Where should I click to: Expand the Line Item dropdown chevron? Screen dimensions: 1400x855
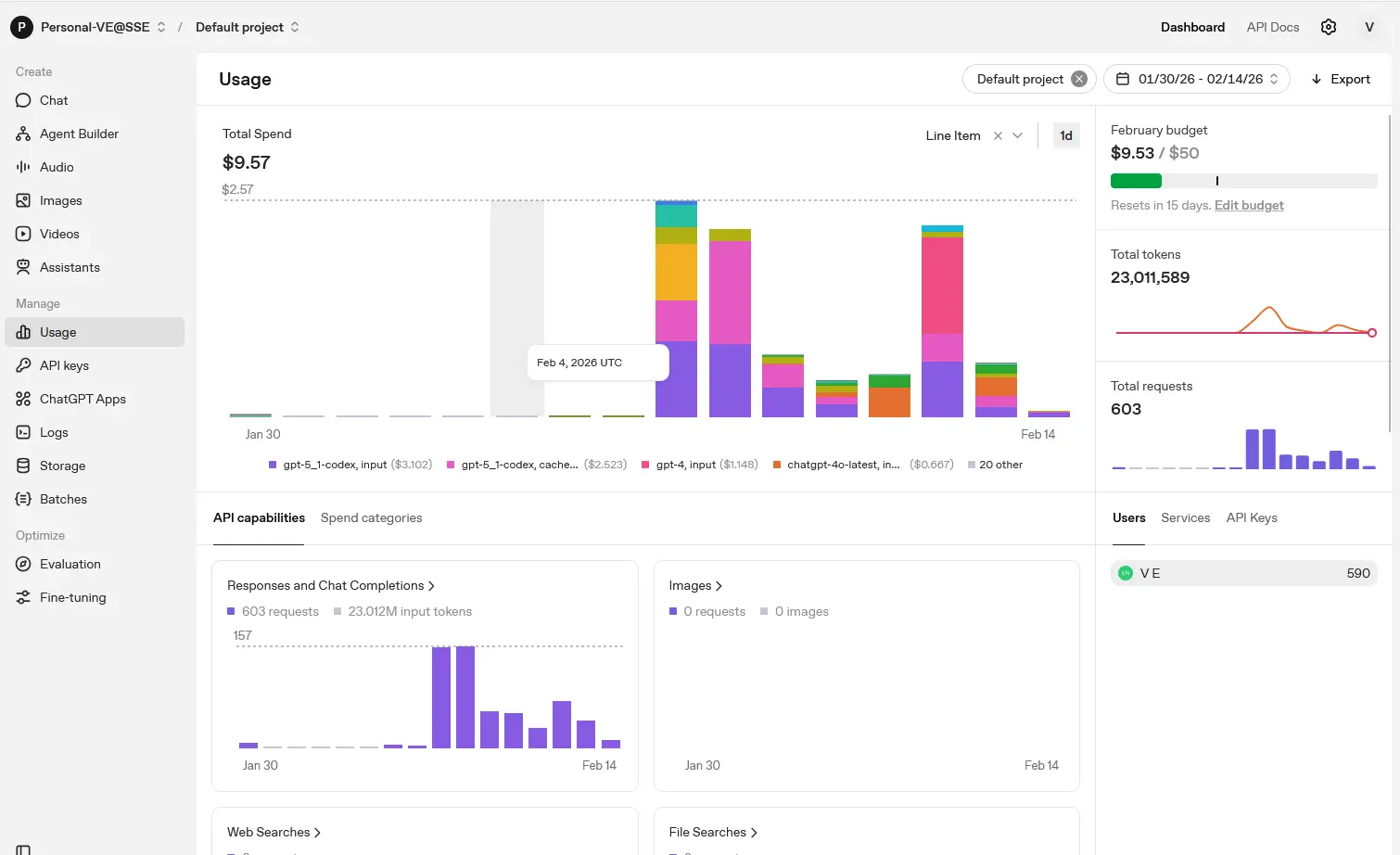[x=1018, y=135]
